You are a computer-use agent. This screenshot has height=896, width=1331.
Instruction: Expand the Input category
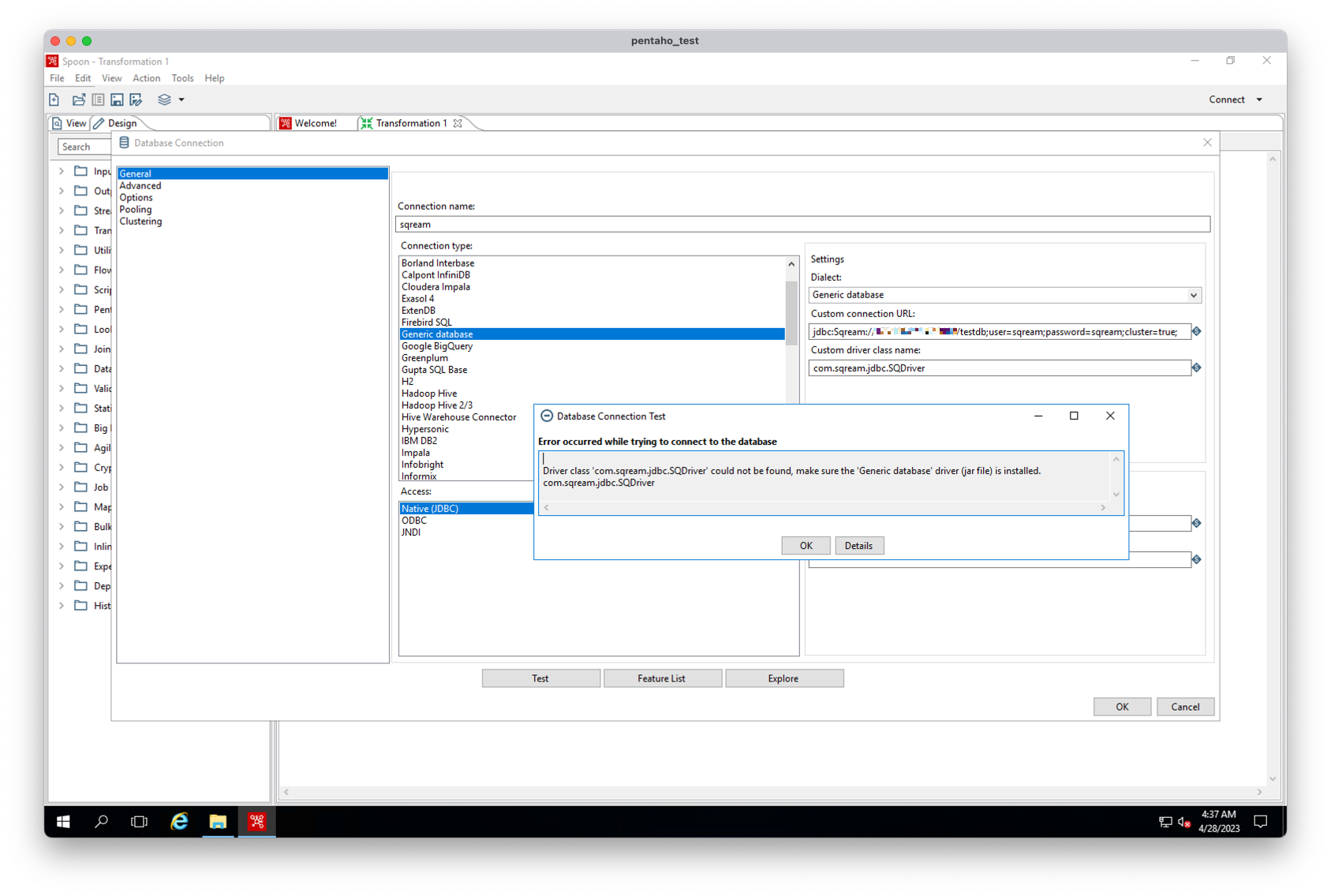(x=62, y=171)
